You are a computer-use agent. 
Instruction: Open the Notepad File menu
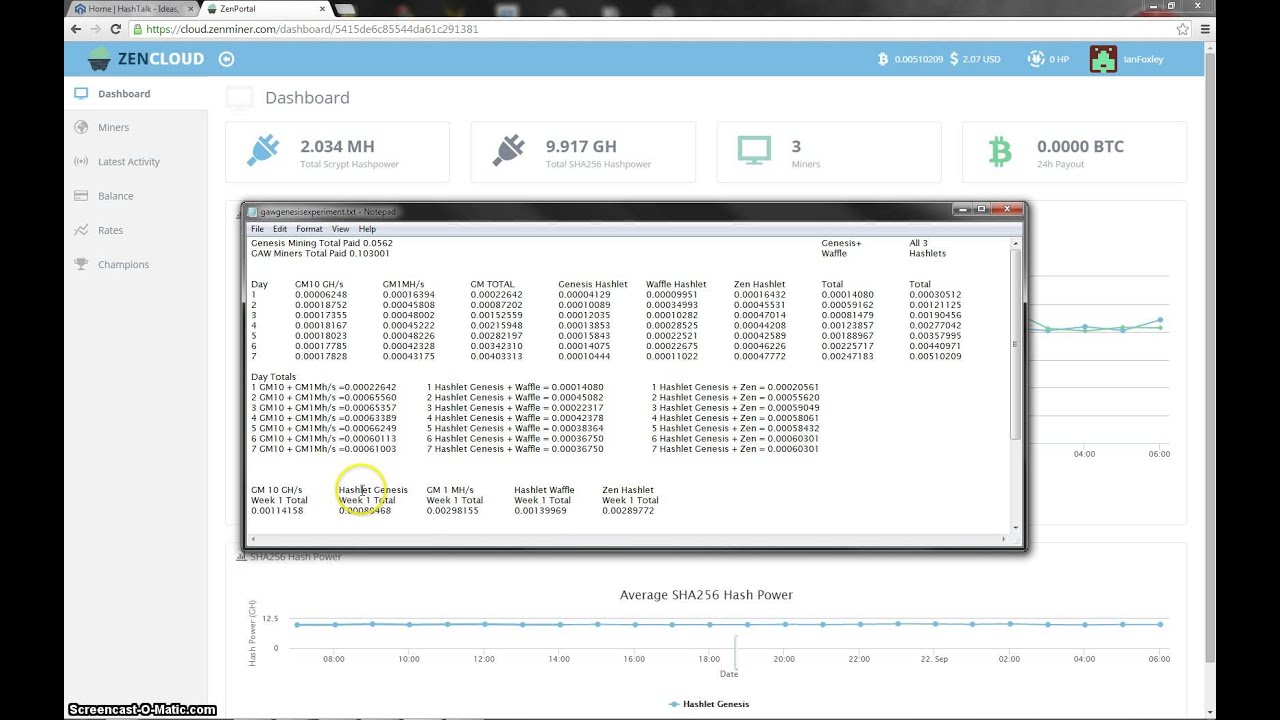click(258, 229)
